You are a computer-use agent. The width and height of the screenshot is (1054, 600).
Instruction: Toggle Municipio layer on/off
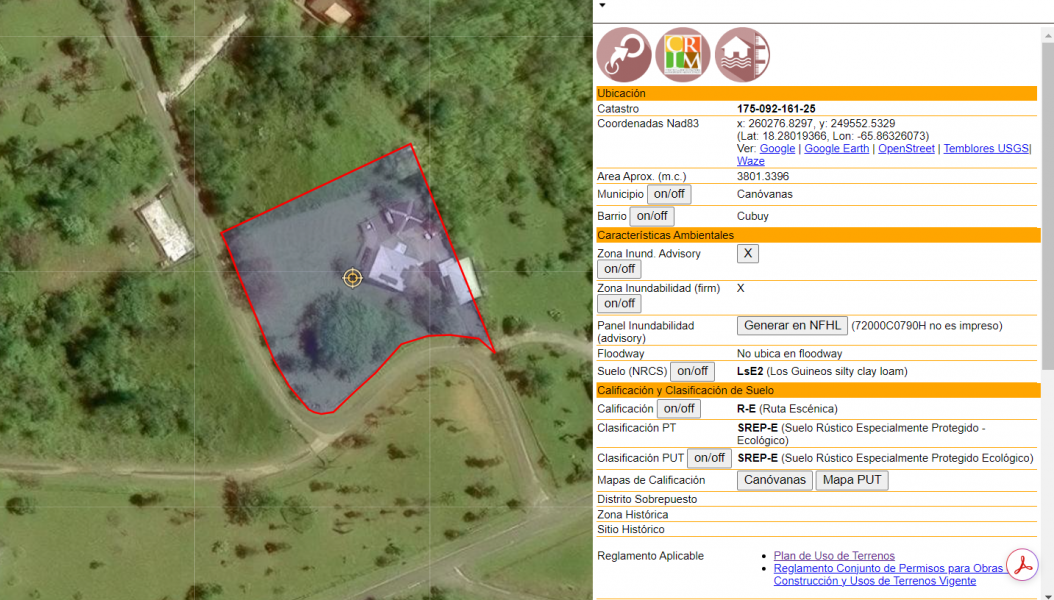click(x=669, y=194)
